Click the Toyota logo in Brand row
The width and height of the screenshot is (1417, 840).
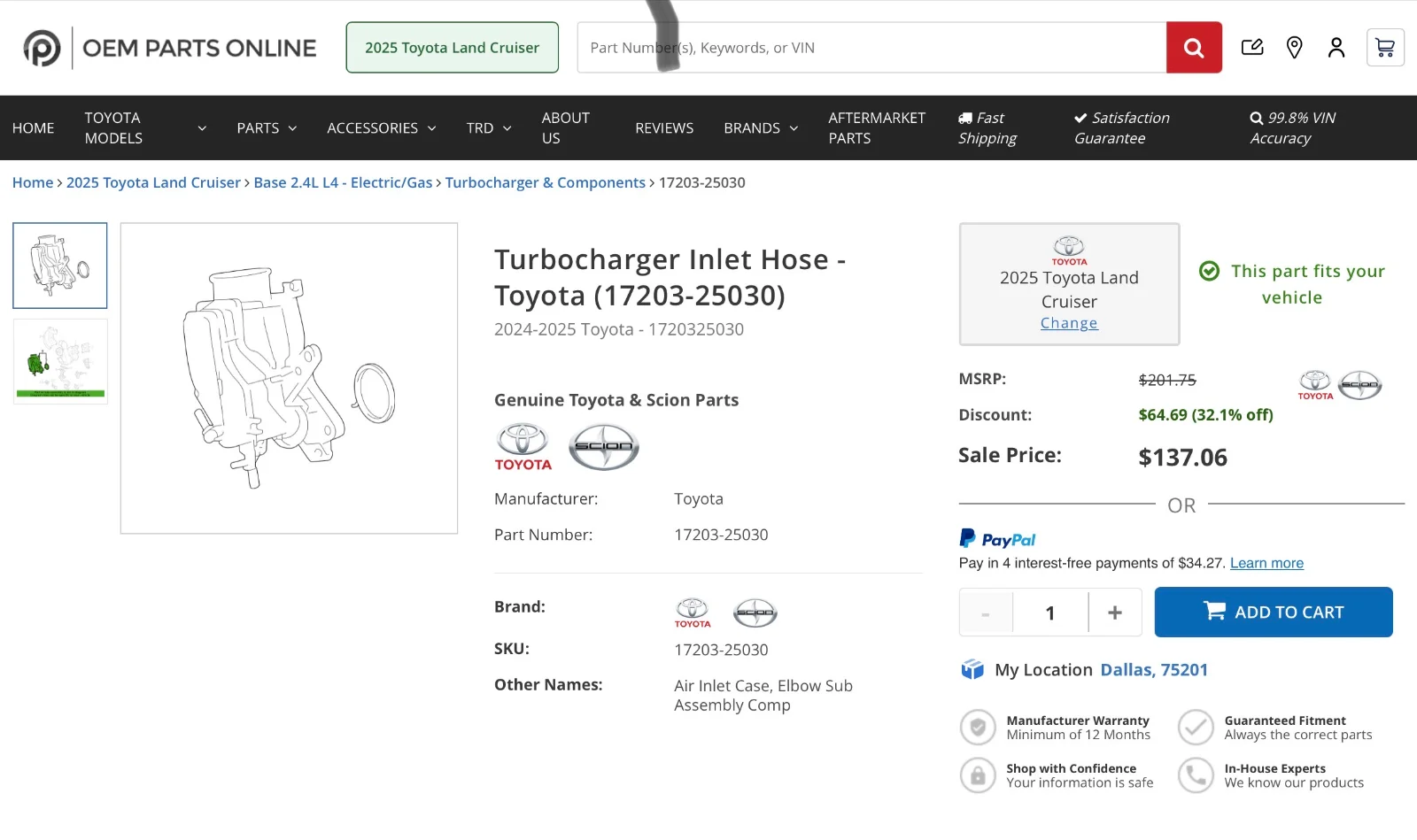click(x=693, y=613)
